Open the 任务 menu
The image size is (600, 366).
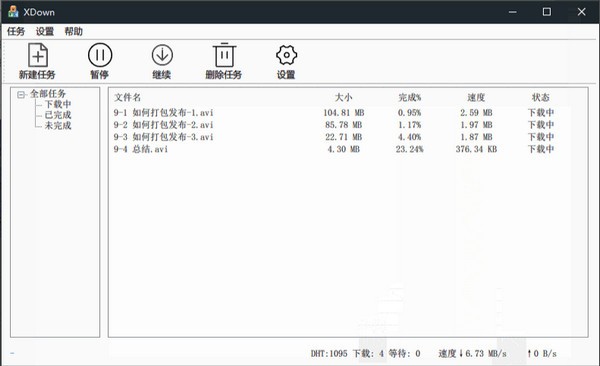click(x=16, y=31)
